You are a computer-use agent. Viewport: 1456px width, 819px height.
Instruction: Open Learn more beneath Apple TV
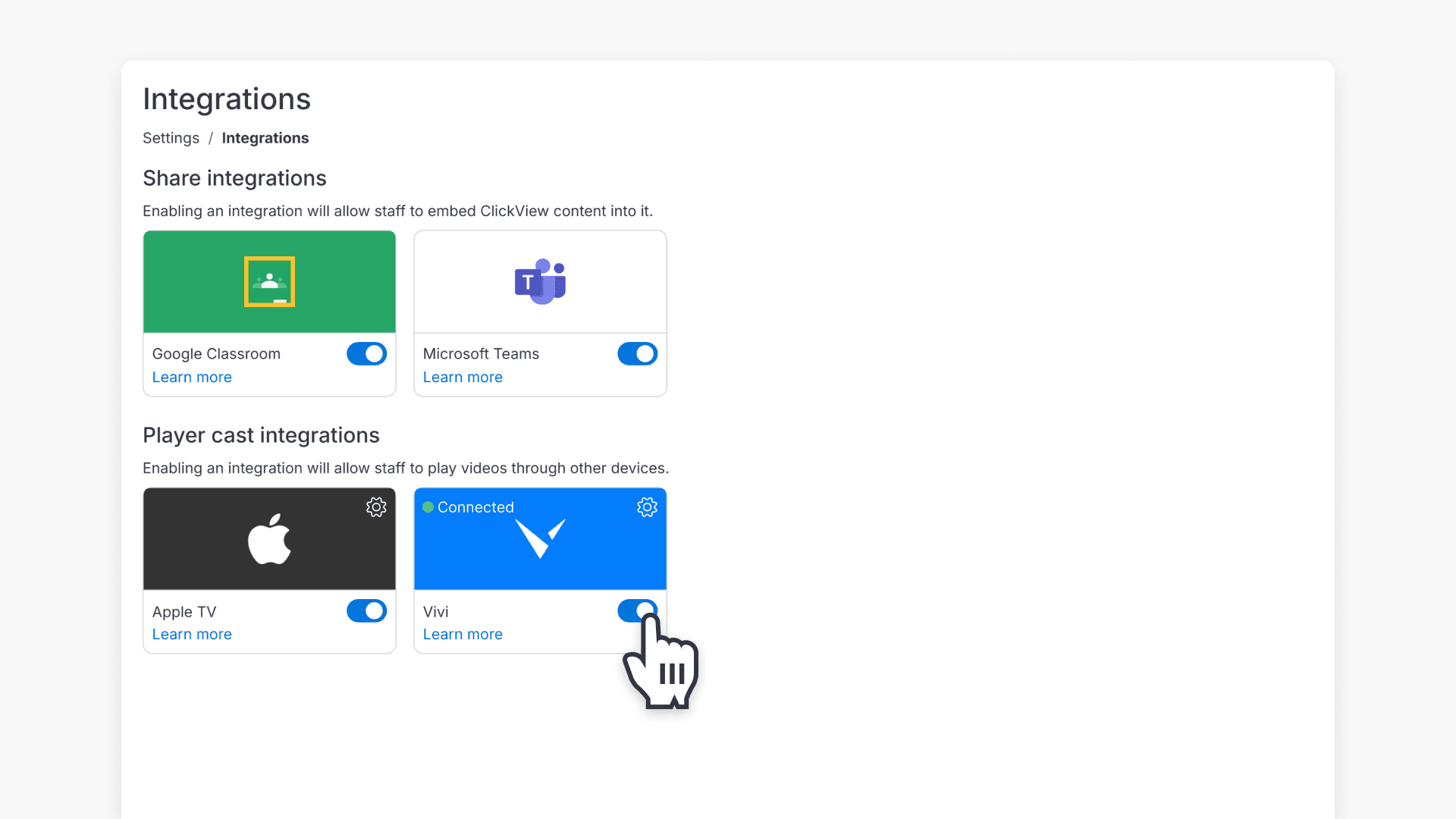click(x=191, y=634)
